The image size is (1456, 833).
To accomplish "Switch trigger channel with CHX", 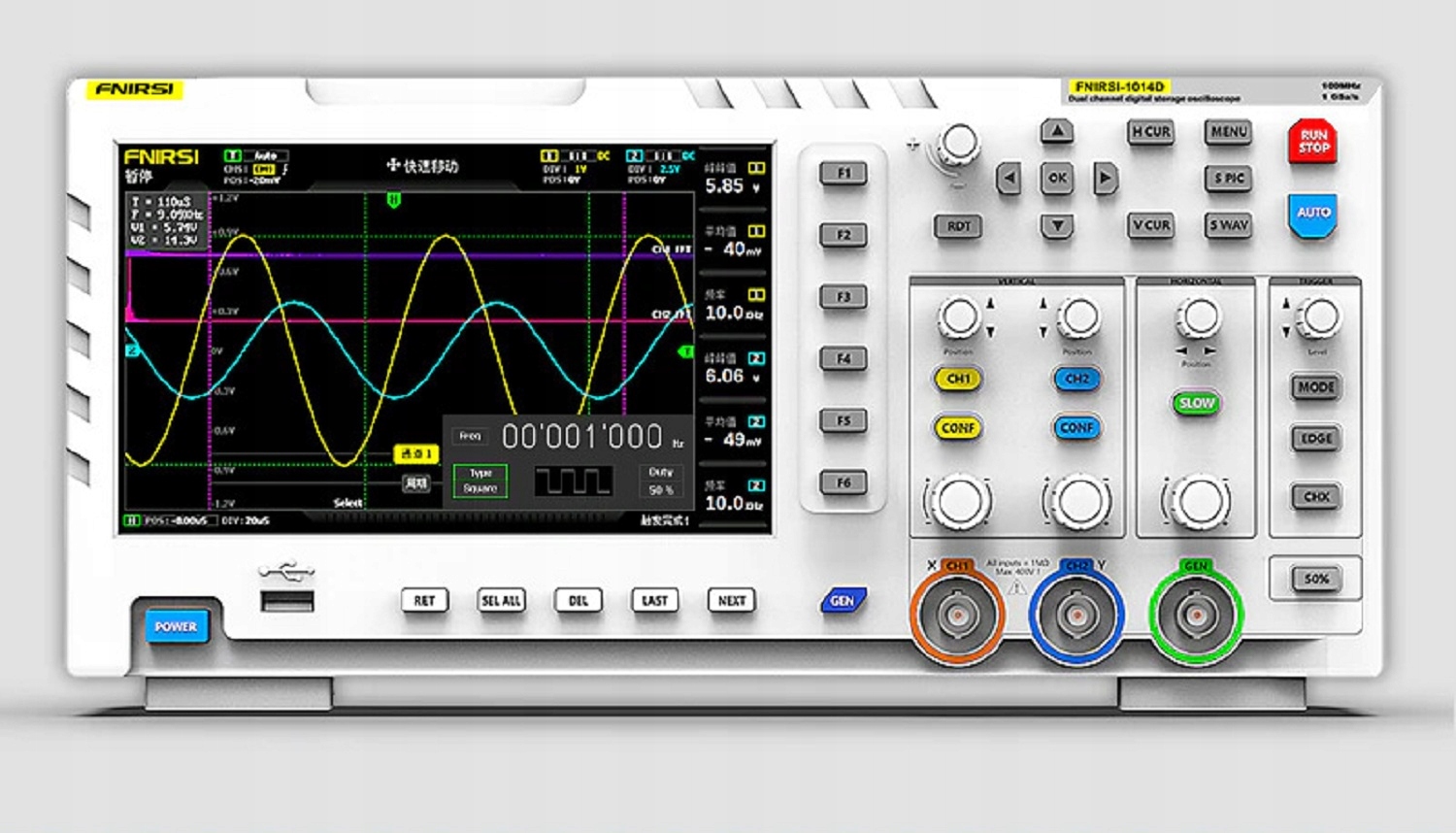I will (1316, 497).
